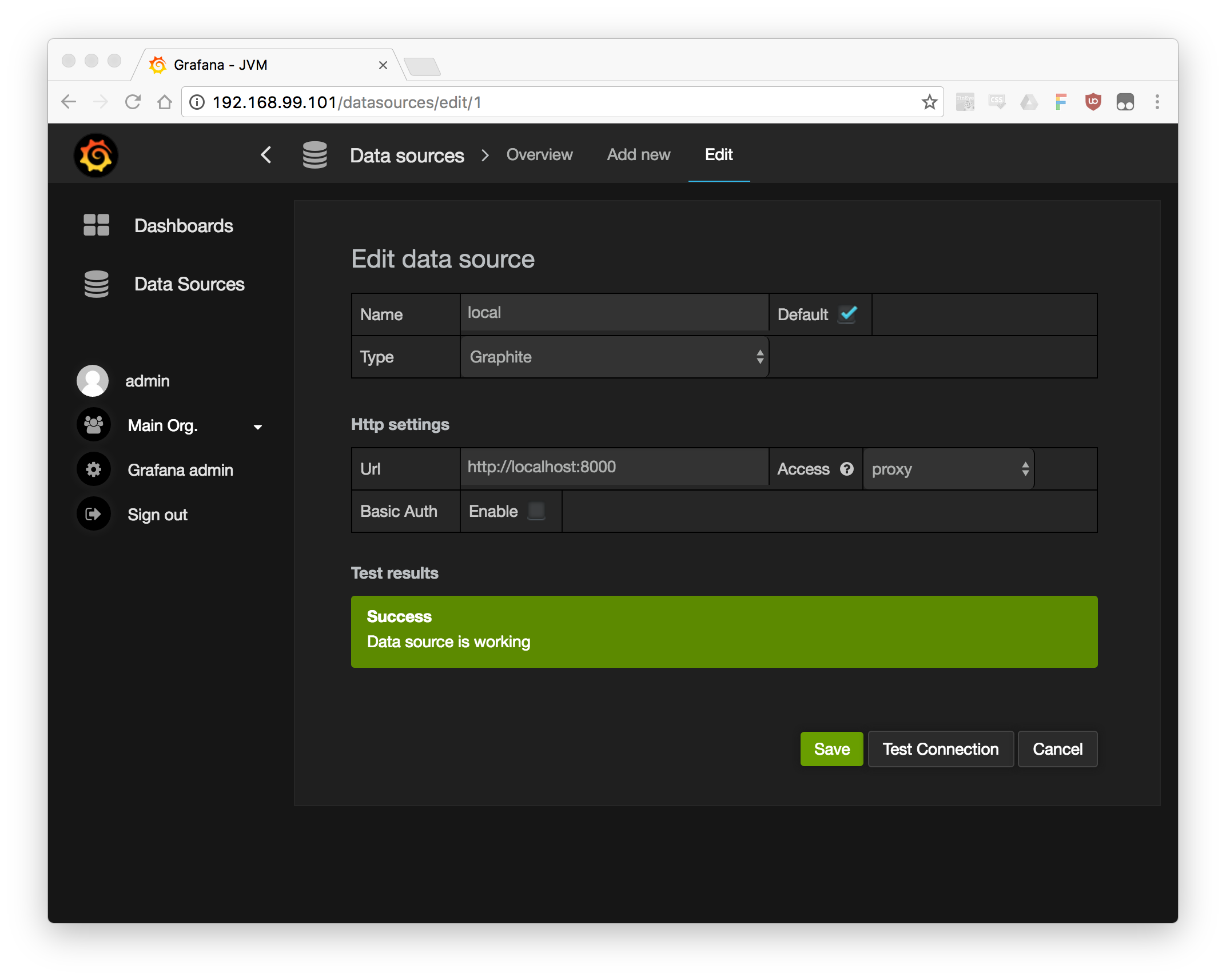The width and height of the screenshot is (1226, 980).
Task: Open the Grafana admin menu item
Action: coord(180,470)
